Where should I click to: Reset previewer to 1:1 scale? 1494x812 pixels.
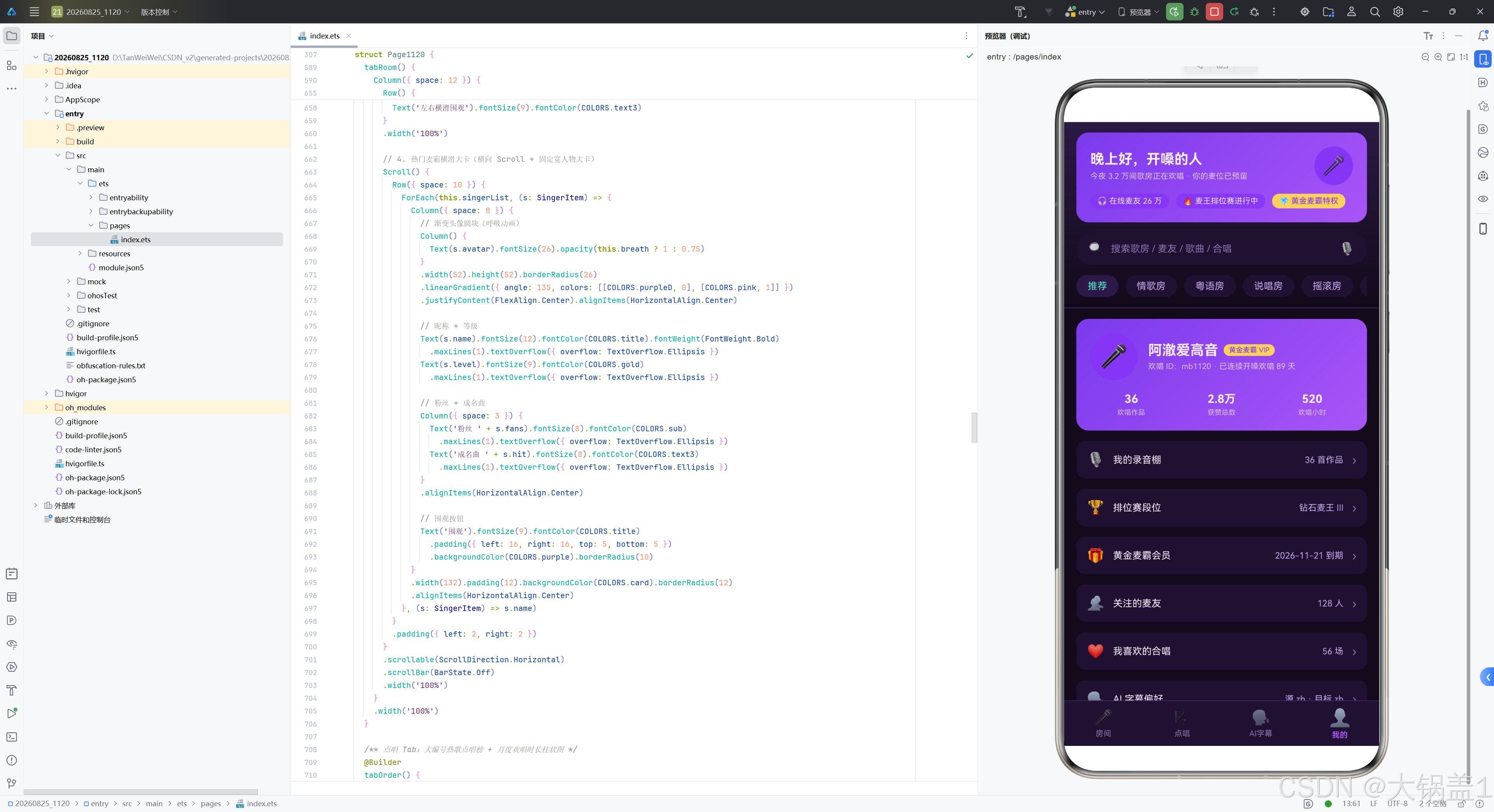tap(1463, 57)
